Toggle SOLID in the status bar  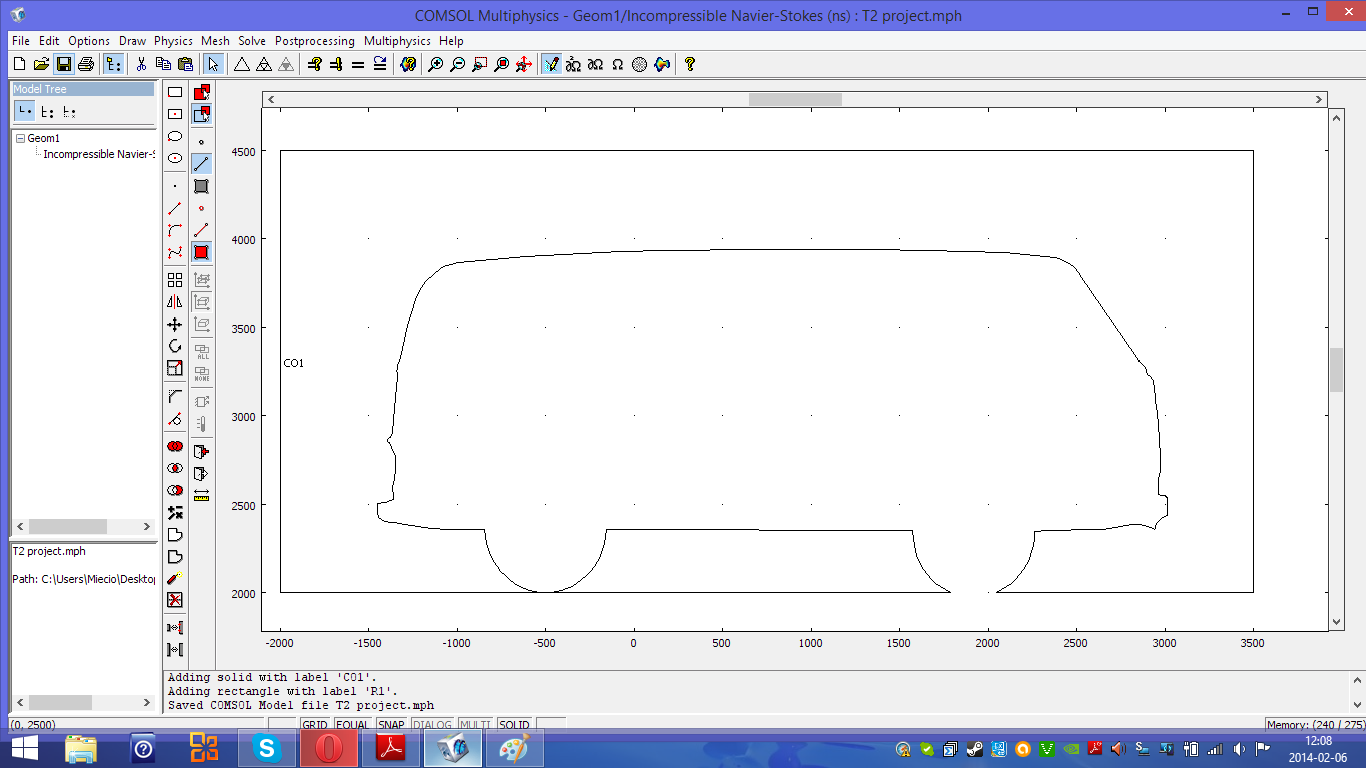pyautogui.click(x=514, y=725)
